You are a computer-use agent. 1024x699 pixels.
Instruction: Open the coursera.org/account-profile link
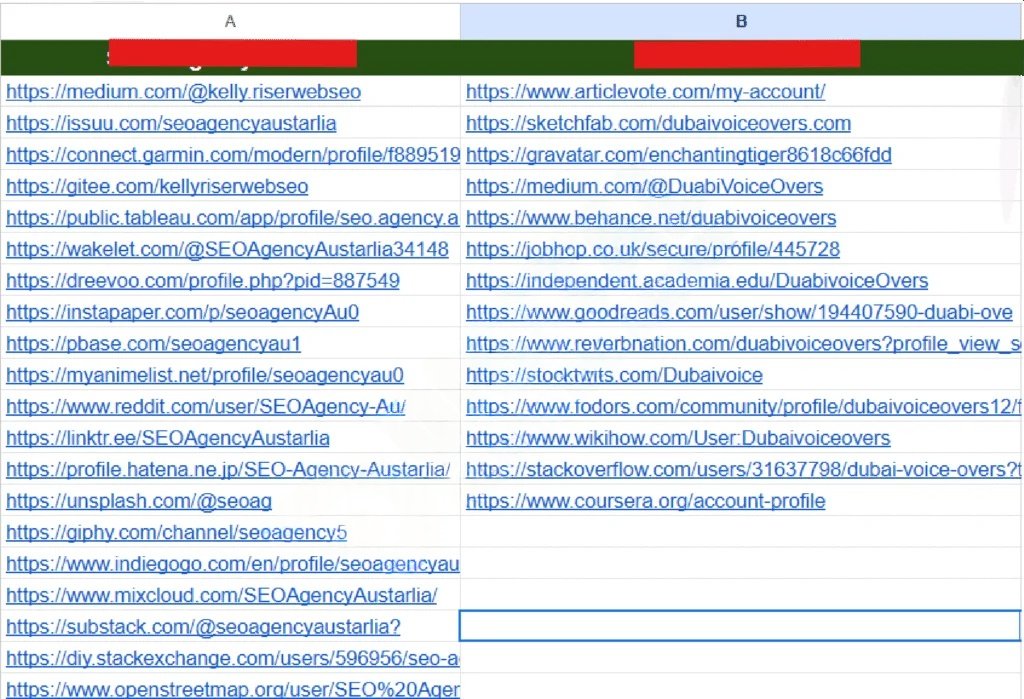click(x=645, y=501)
